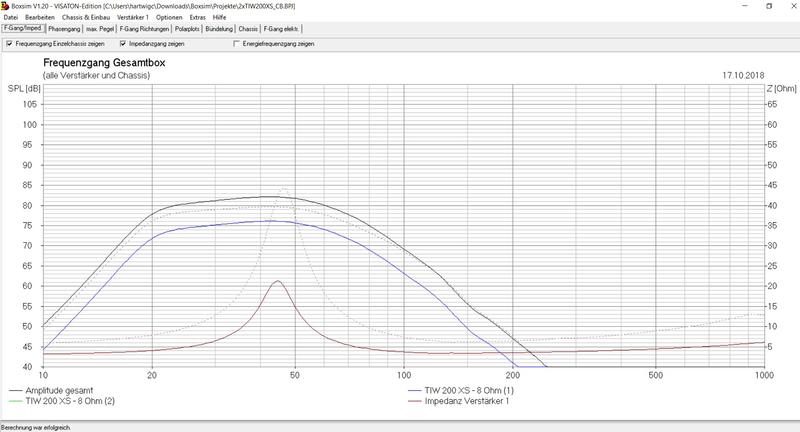The width and height of the screenshot is (800, 432).
Task: Switch to the max. Pegel tab
Action: coord(100,29)
